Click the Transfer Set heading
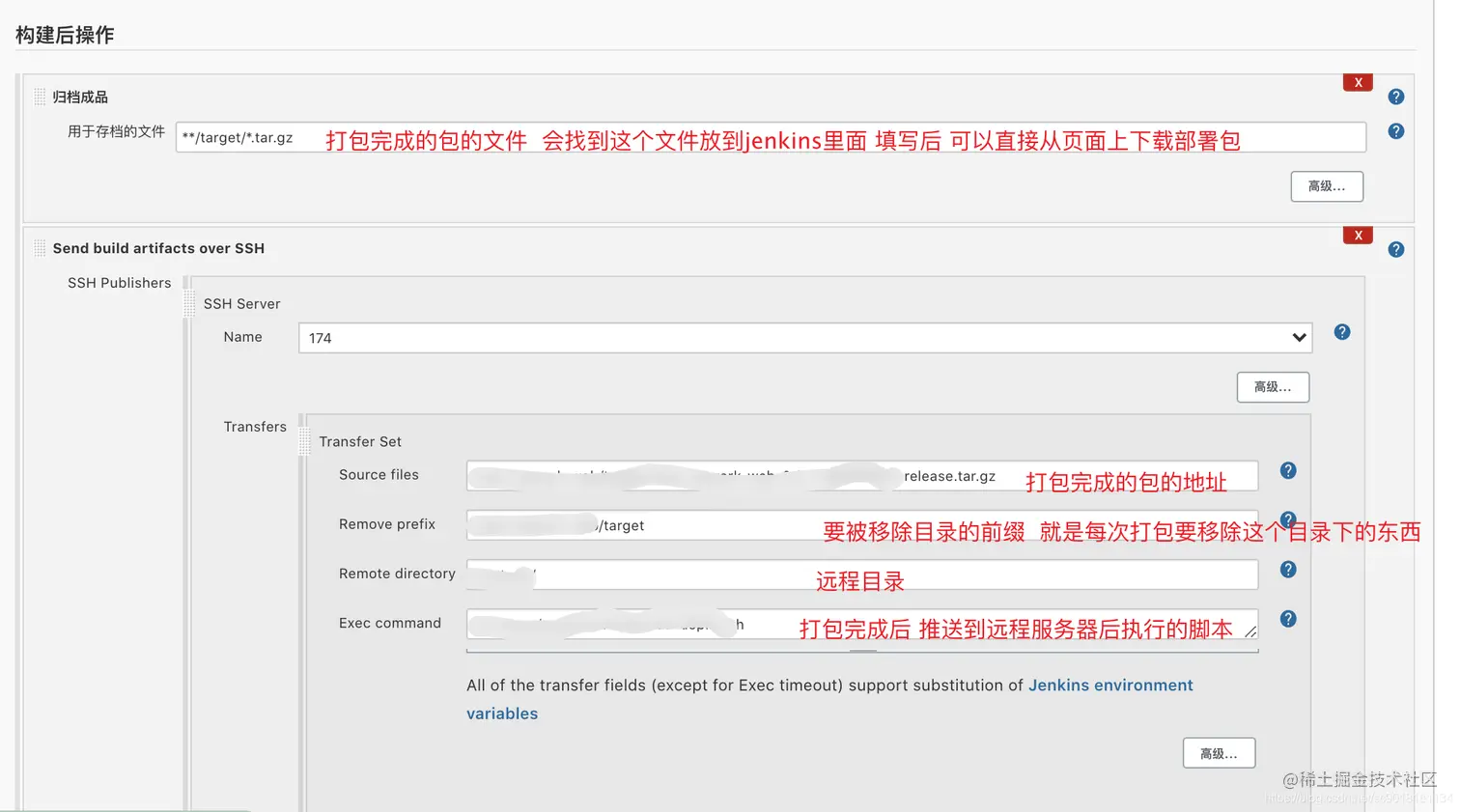1460x812 pixels. [360, 441]
